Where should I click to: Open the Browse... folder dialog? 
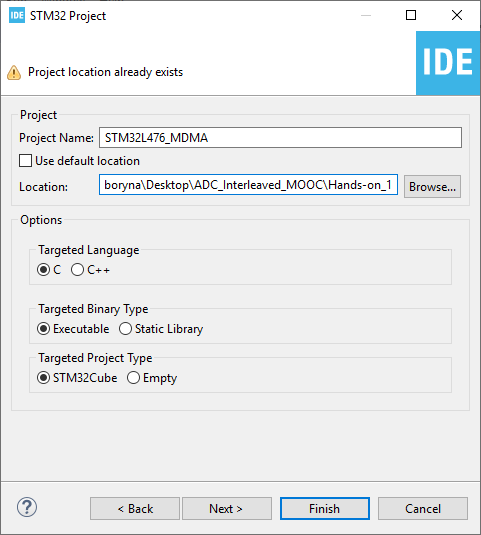[x=433, y=187]
